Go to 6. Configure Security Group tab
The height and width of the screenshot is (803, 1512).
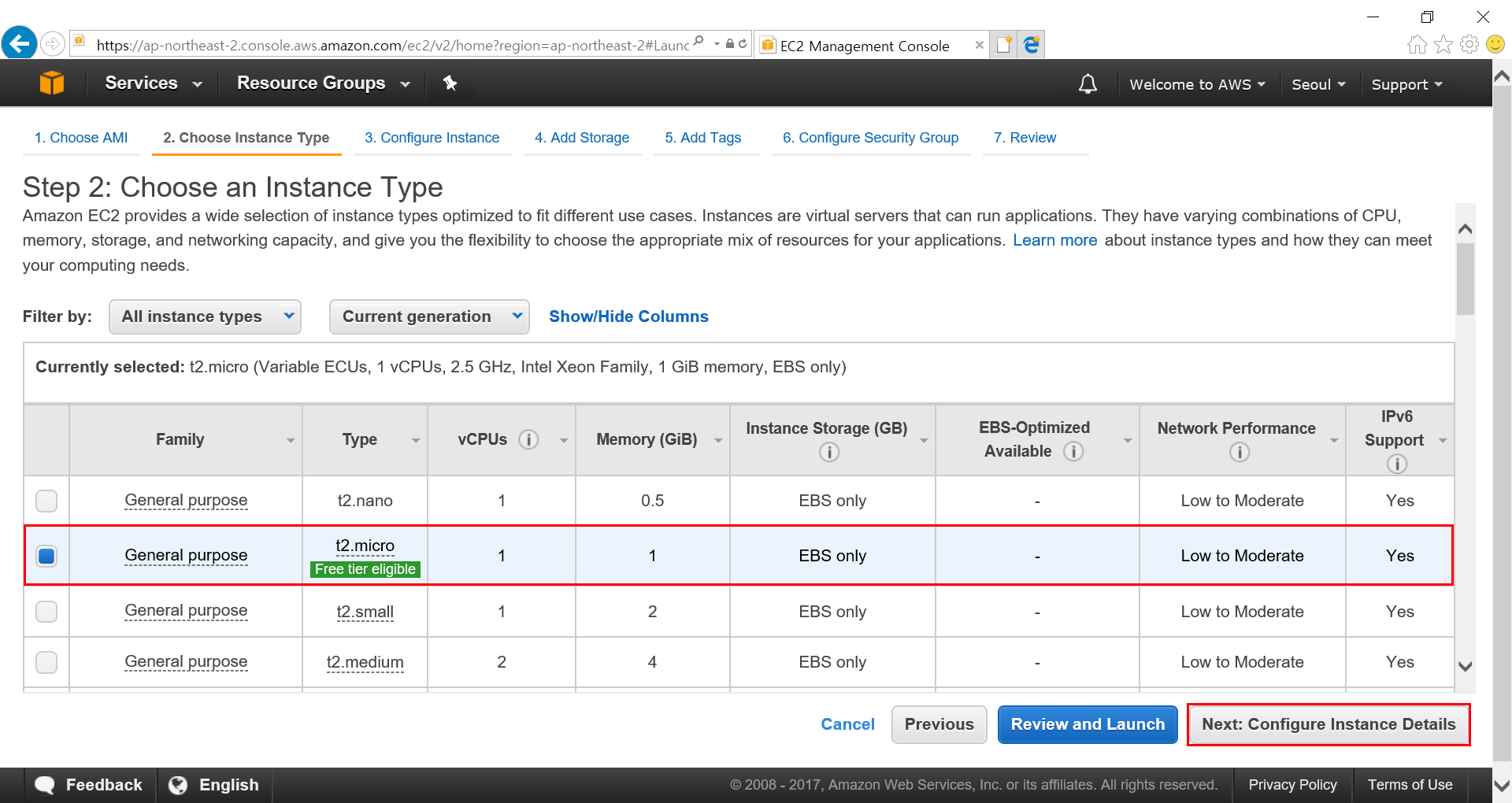click(870, 138)
